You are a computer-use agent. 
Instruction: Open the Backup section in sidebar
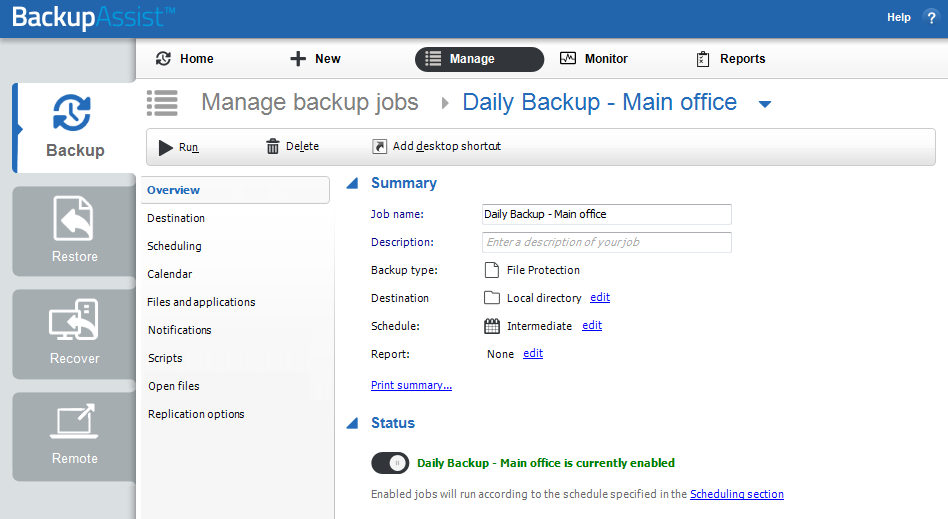[74, 128]
